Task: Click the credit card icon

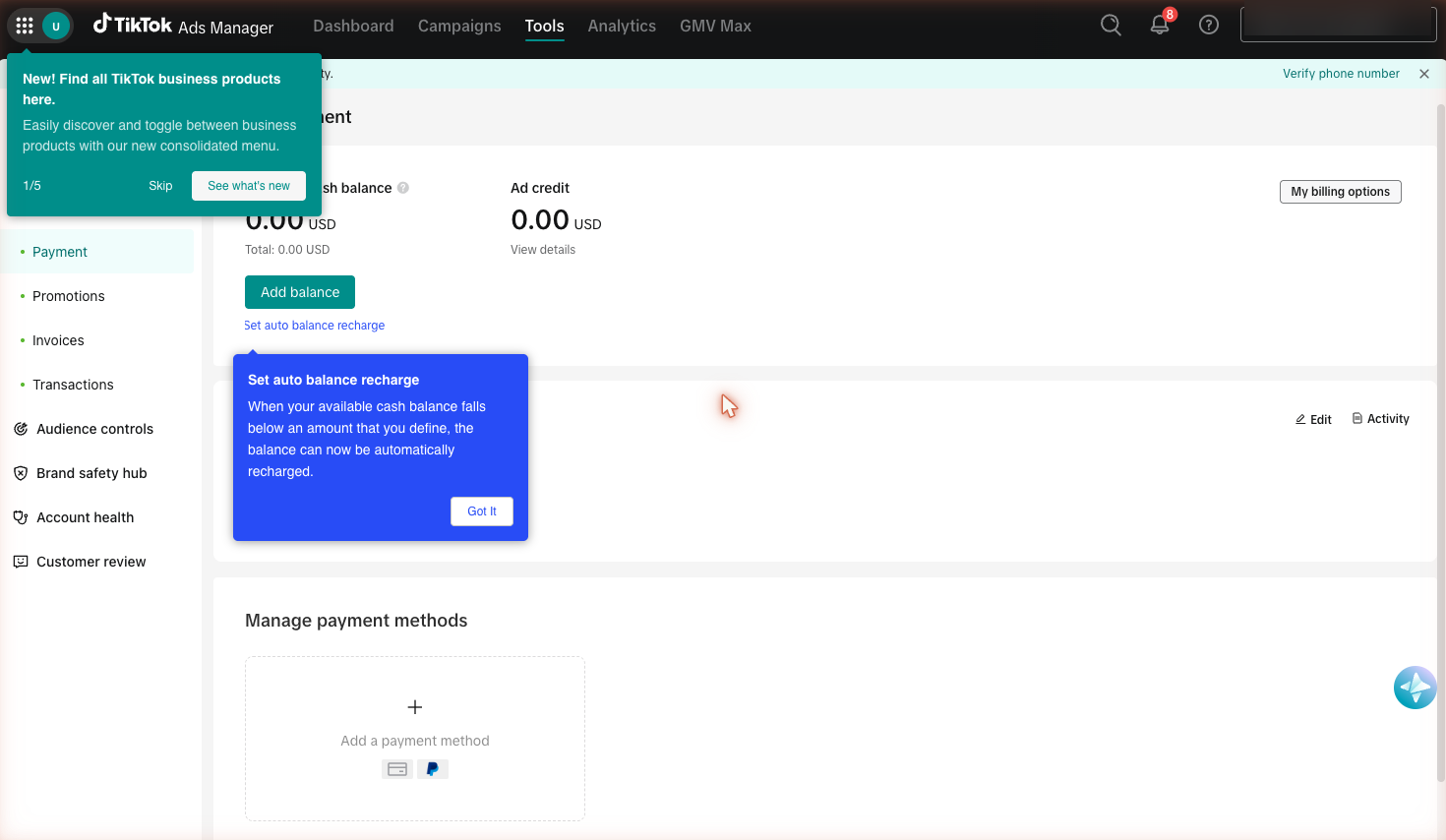Action: tap(397, 769)
